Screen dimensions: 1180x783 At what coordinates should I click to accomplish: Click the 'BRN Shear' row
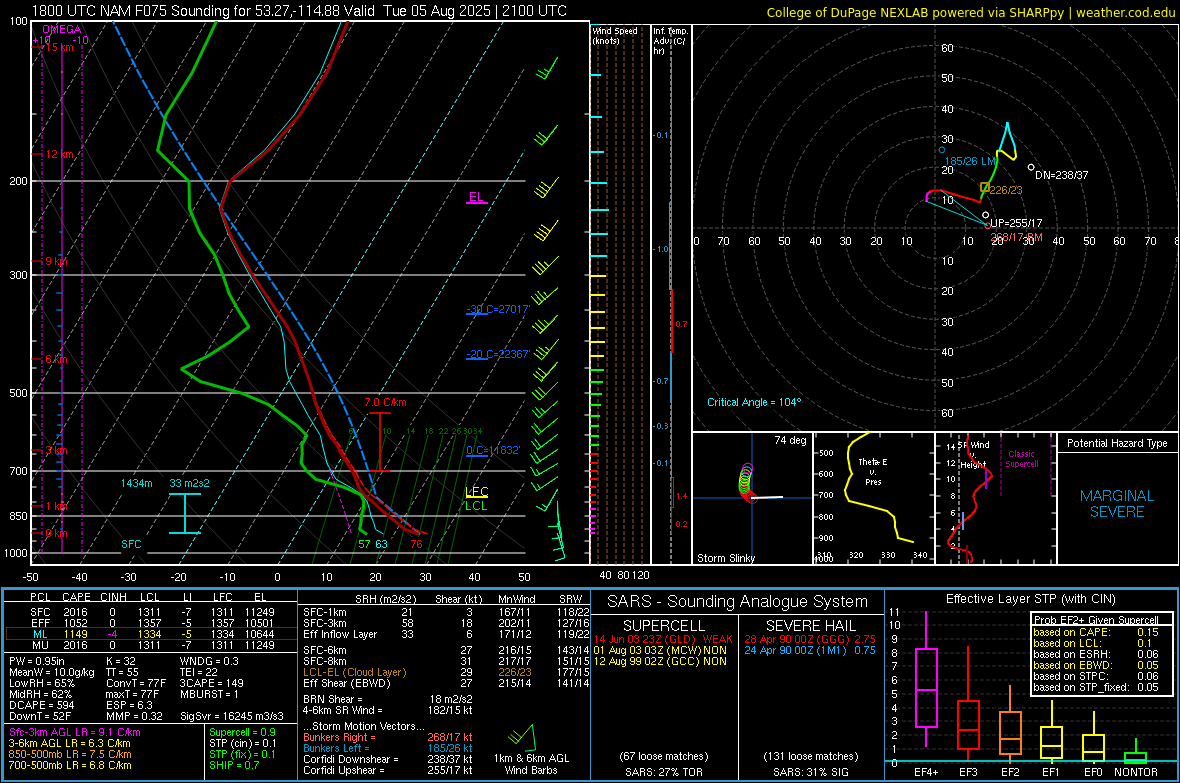(388, 699)
